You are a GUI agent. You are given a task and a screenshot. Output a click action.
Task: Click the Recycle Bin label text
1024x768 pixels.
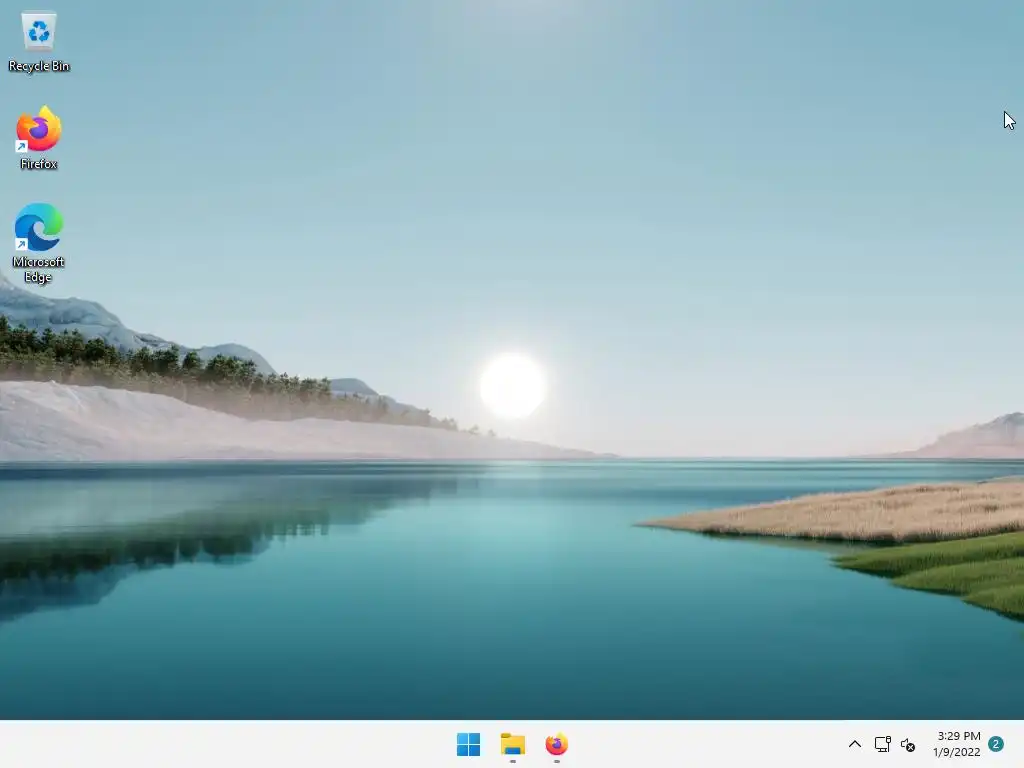pyautogui.click(x=39, y=66)
